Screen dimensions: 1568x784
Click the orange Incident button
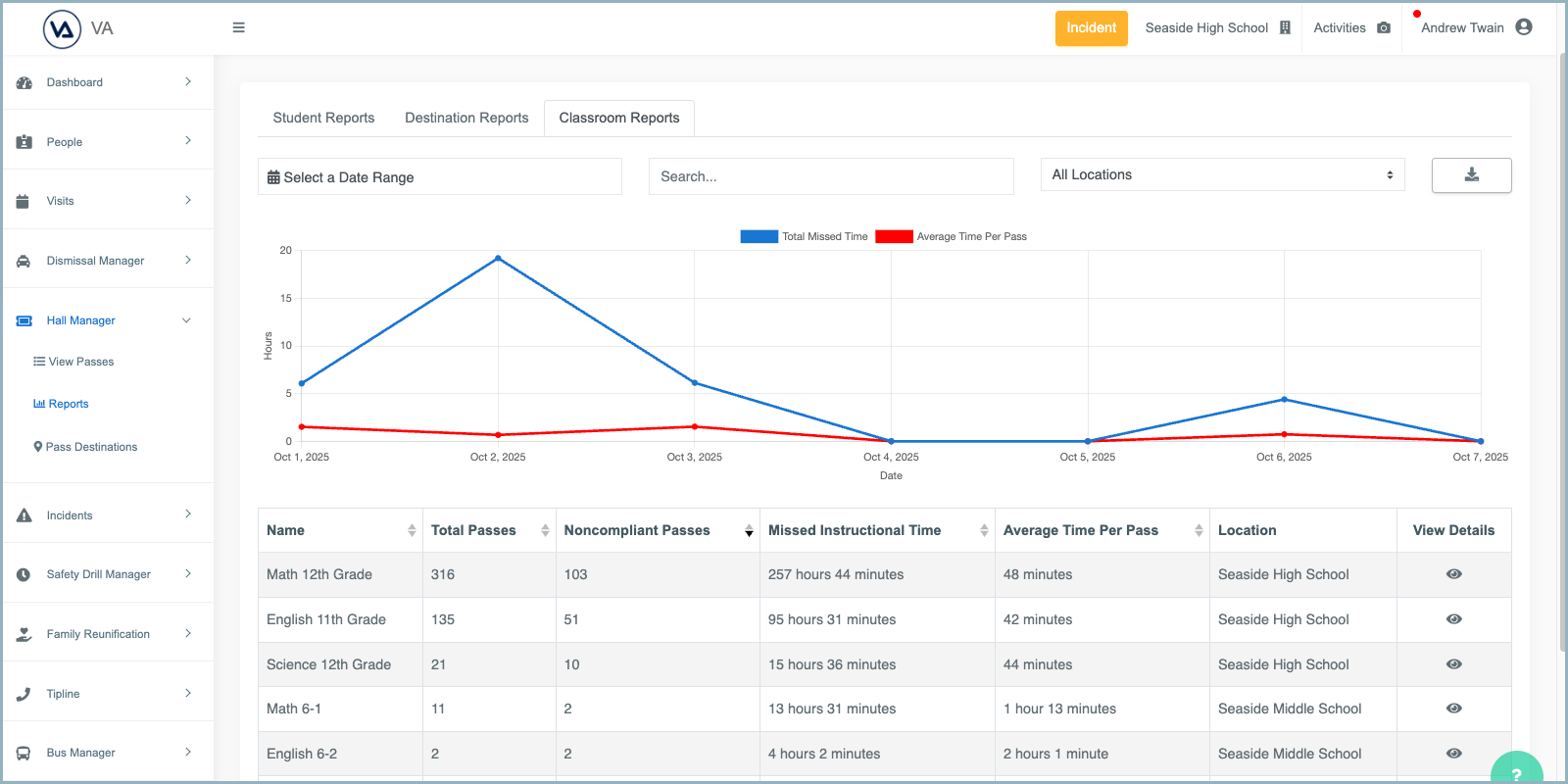(1091, 28)
